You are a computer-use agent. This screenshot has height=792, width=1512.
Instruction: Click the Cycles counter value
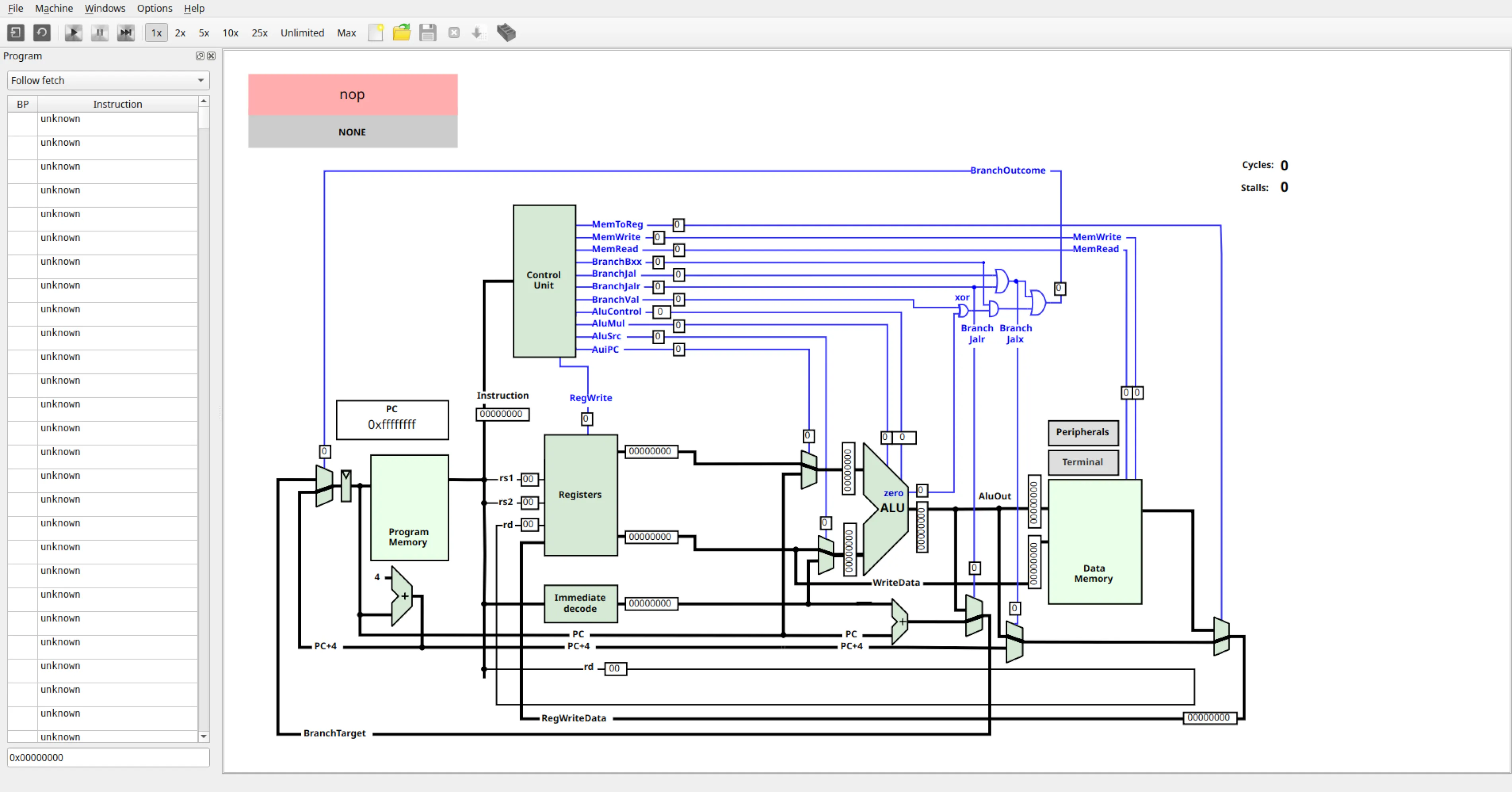(1284, 166)
